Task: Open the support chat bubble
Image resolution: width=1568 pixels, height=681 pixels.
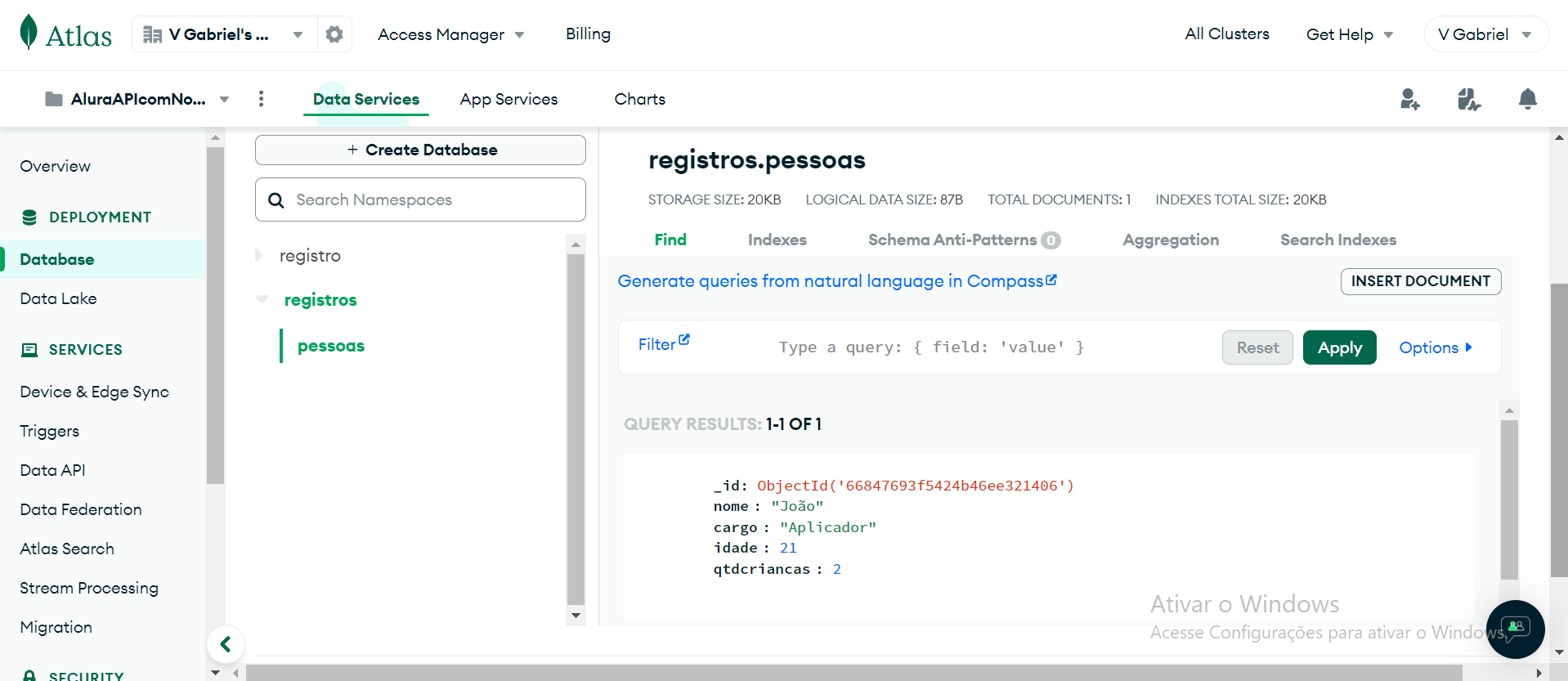Action: click(x=1515, y=629)
